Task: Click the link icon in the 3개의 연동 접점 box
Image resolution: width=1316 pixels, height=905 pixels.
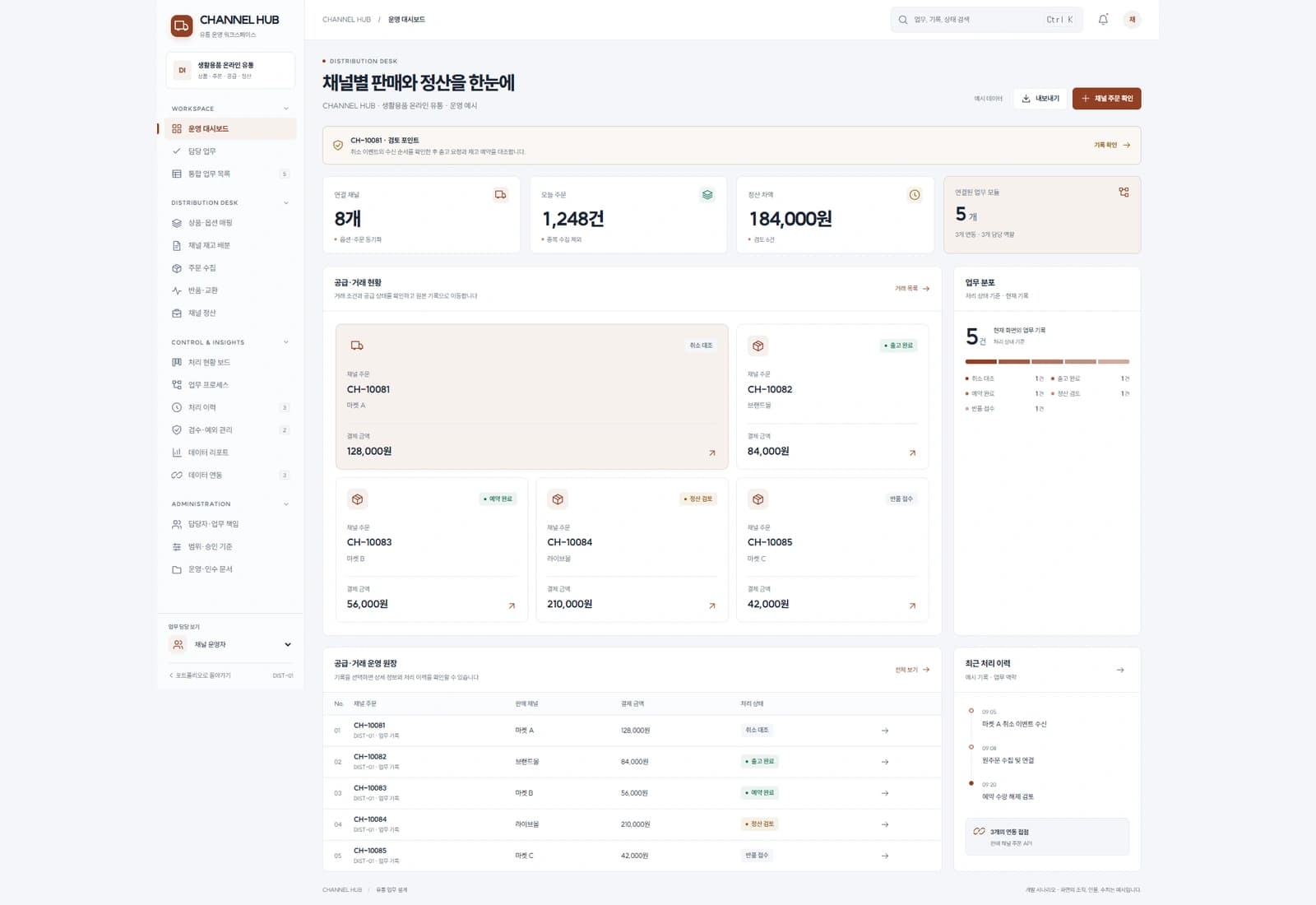Action: [979, 832]
